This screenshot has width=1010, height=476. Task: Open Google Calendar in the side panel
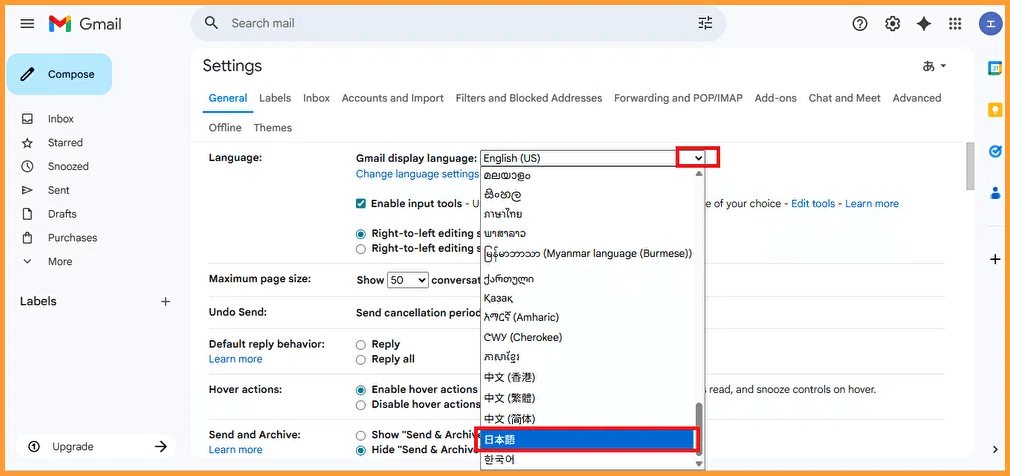(x=995, y=68)
